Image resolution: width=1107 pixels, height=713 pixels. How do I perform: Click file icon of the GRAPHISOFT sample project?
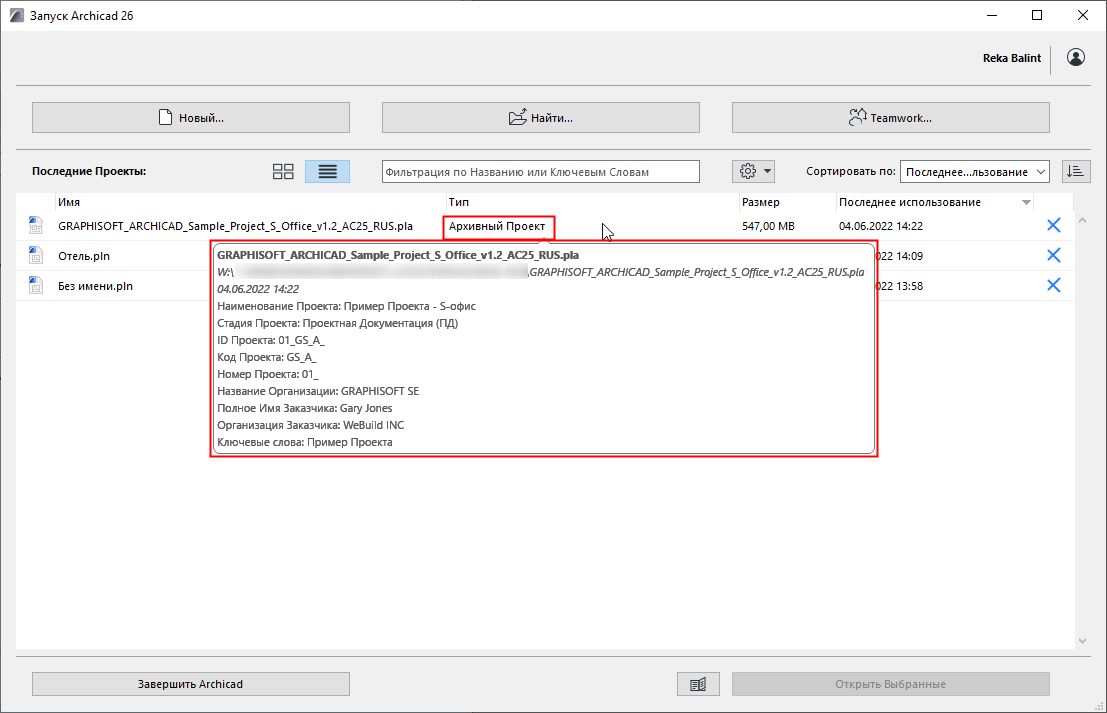[x=35, y=225]
